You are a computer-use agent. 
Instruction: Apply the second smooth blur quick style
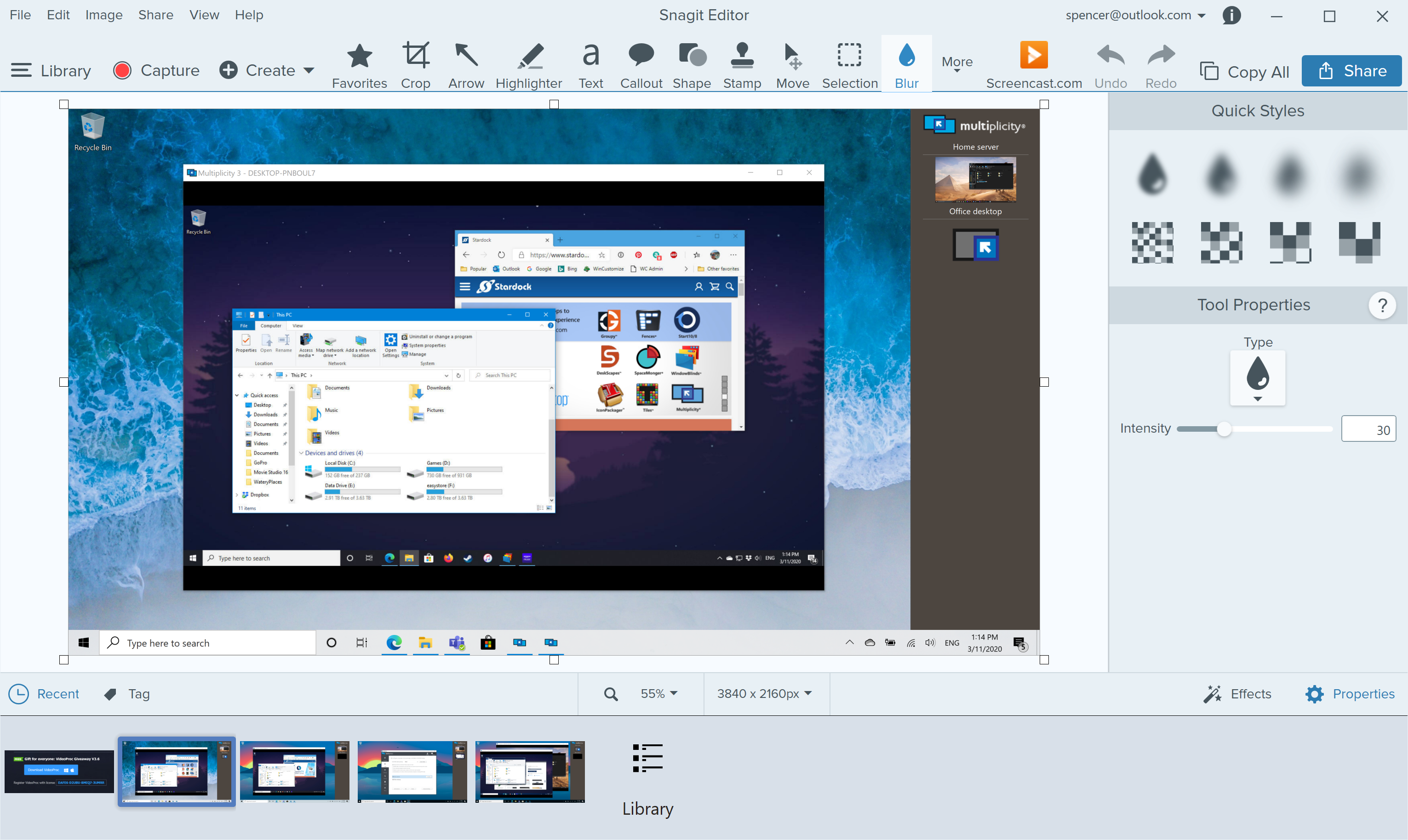[x=1221, y=174]
